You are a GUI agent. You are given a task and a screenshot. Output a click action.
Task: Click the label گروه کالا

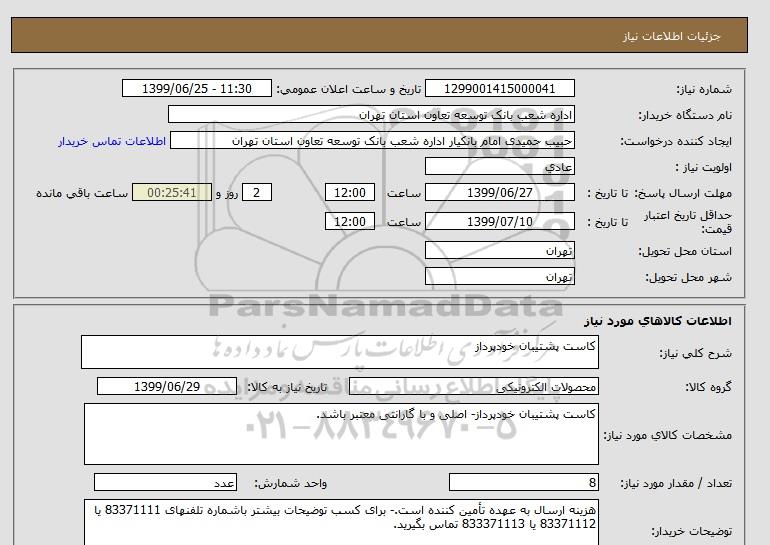pos(709,387)
